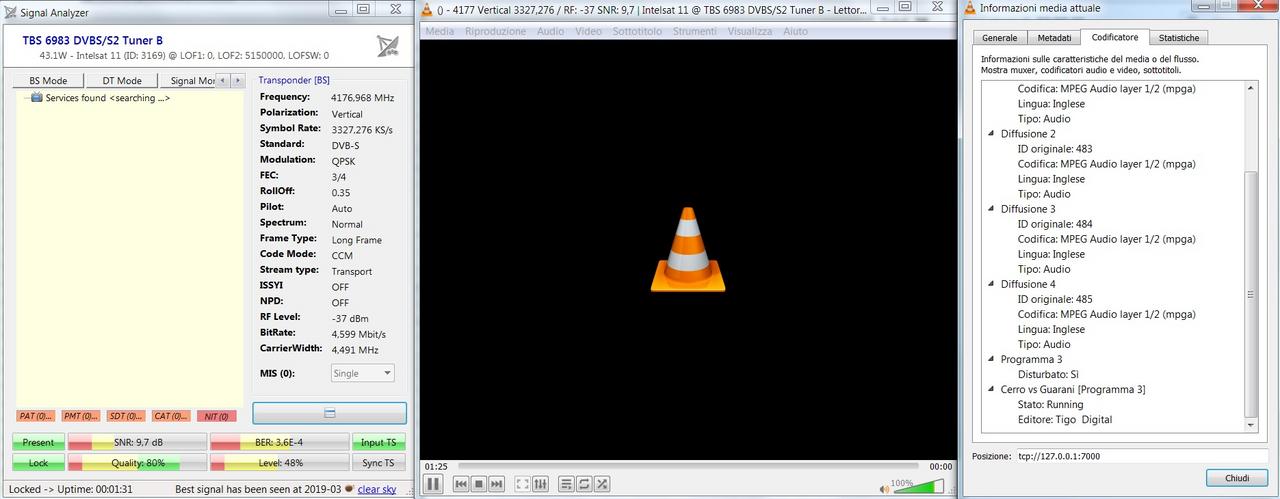The image size is (1280, 499).
Task: Click the Lock status indicator
Action: (39, 463)
